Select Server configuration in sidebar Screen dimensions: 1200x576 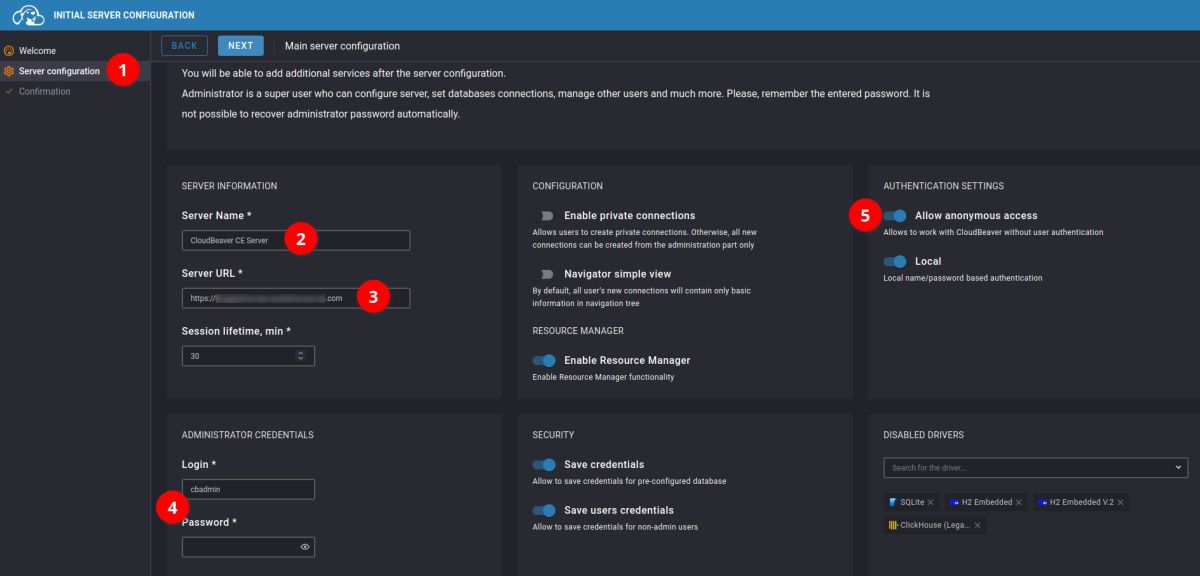(75, 71)
